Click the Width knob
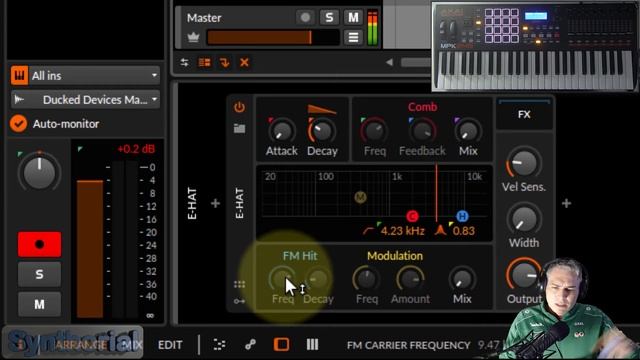640x360 pixels. pyautogui.click(x=524, y=219)
